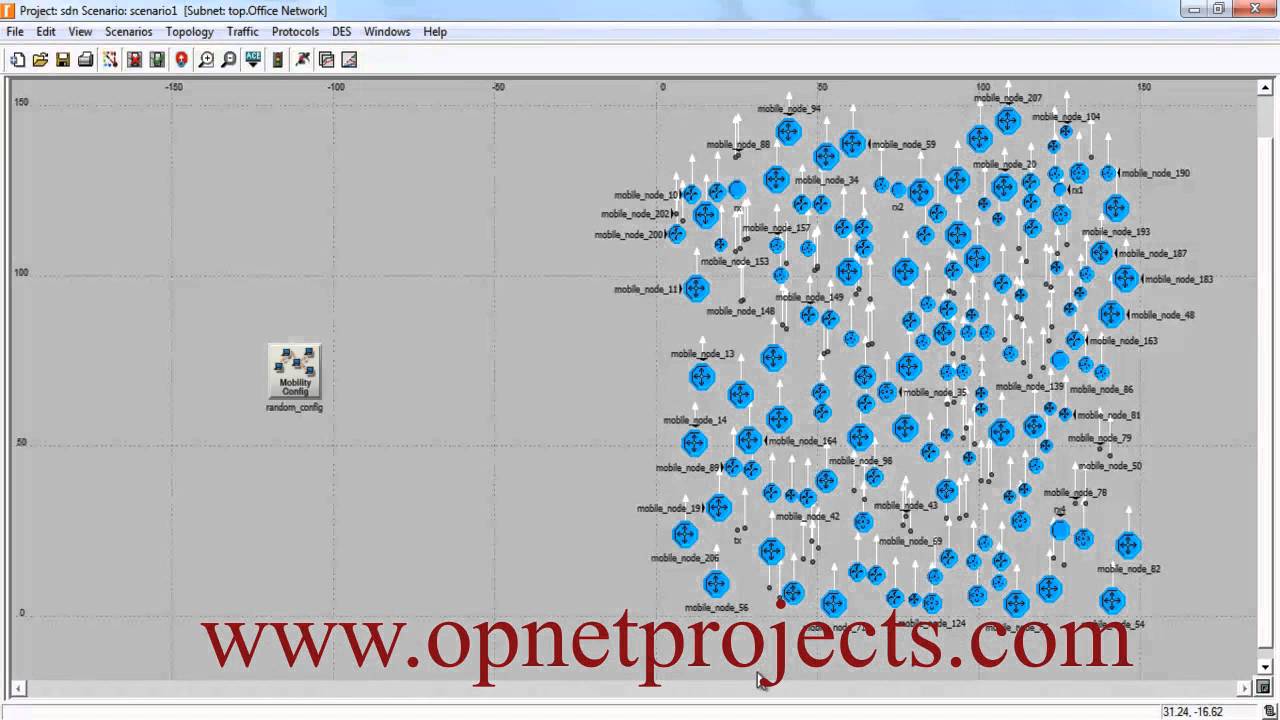Screen dimensions: 1280x720
Task: Click the mobile_node_164 label
Action: (802, 441)
